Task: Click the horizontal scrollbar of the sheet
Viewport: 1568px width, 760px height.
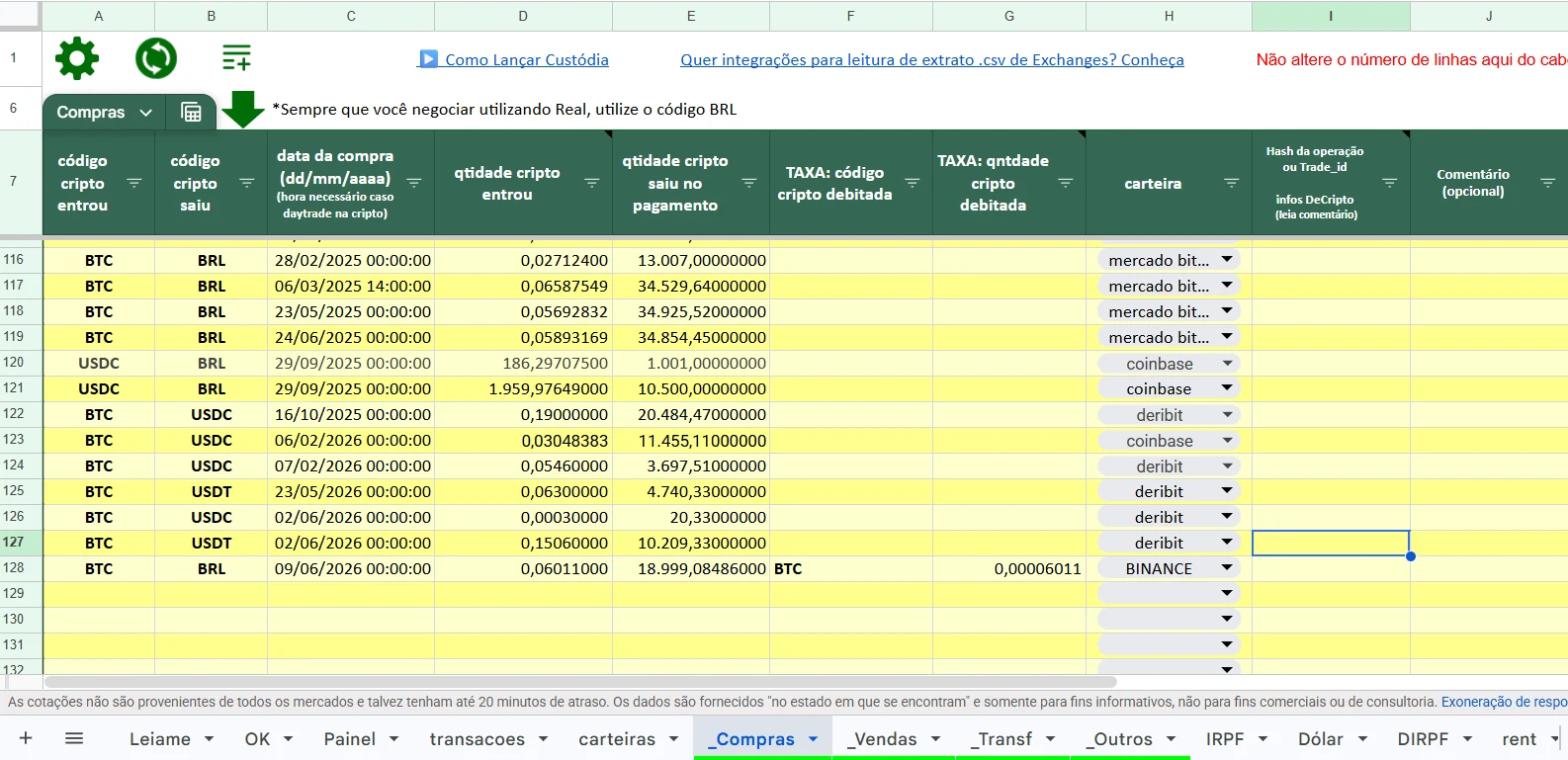Action: coord(580,682)
